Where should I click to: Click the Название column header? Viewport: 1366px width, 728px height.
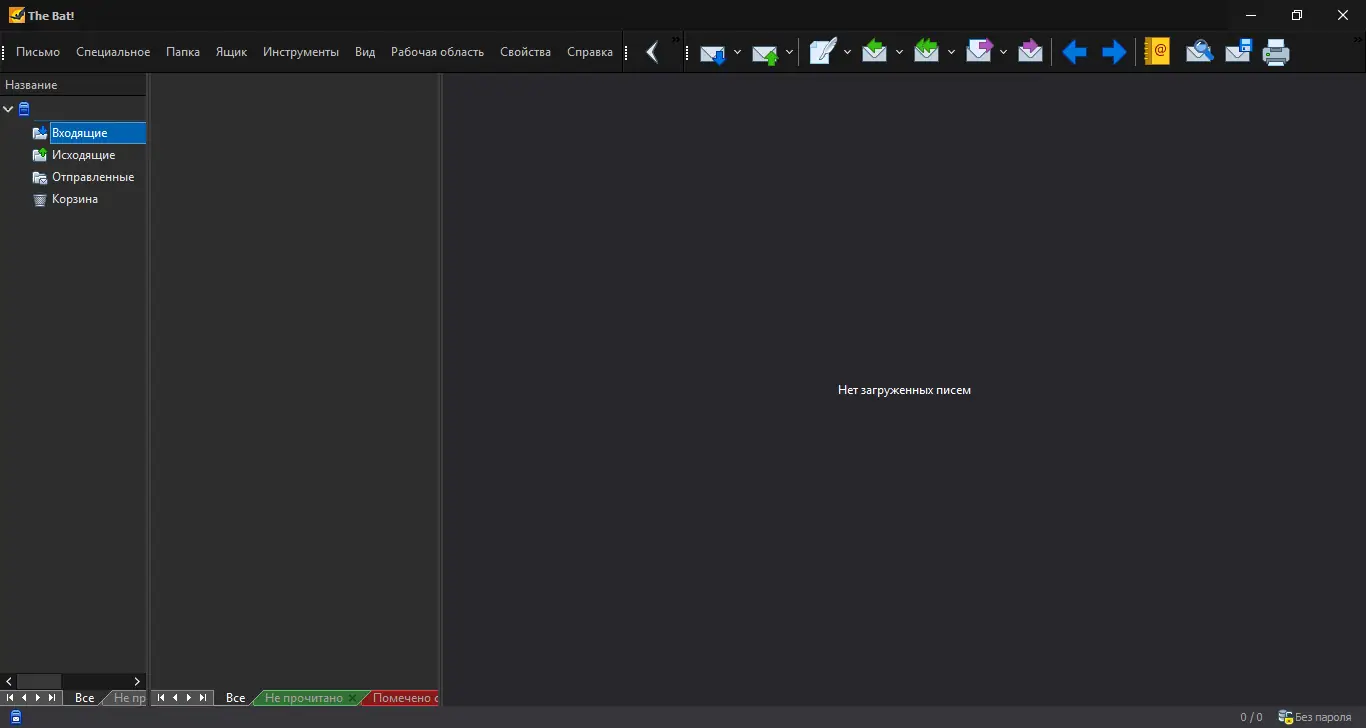(x=73, y=85)
